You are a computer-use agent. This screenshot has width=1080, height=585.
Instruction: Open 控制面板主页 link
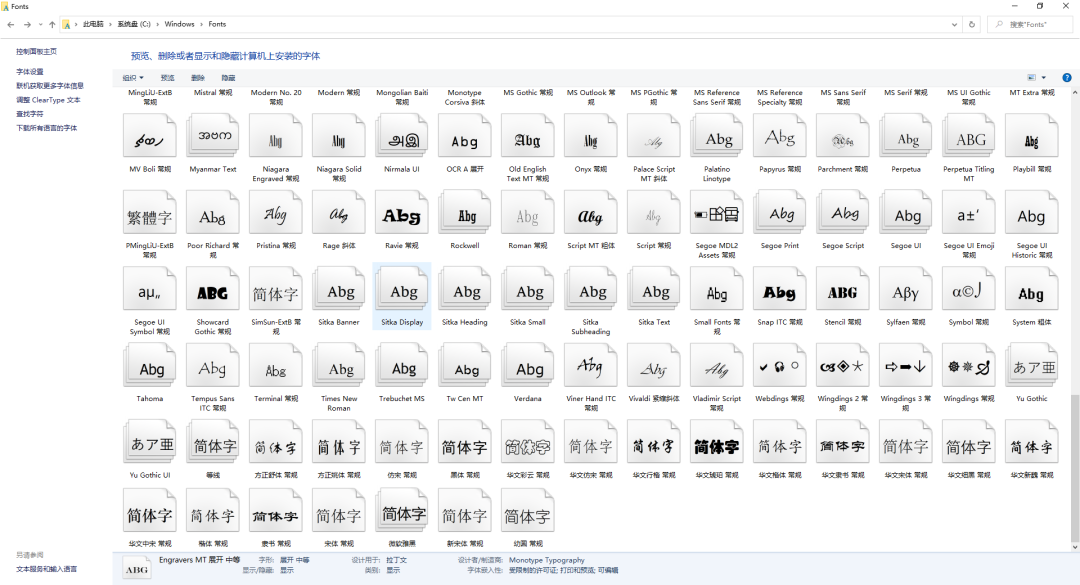pyautogui.click(x=37, y=52)
